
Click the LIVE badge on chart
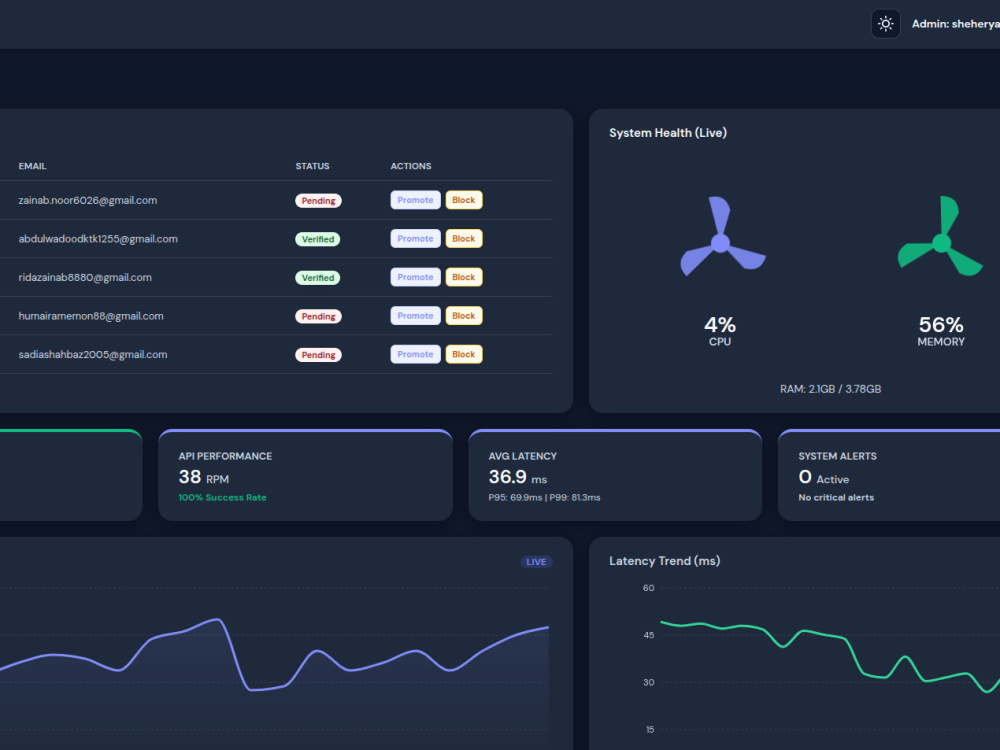click(536, 562)
